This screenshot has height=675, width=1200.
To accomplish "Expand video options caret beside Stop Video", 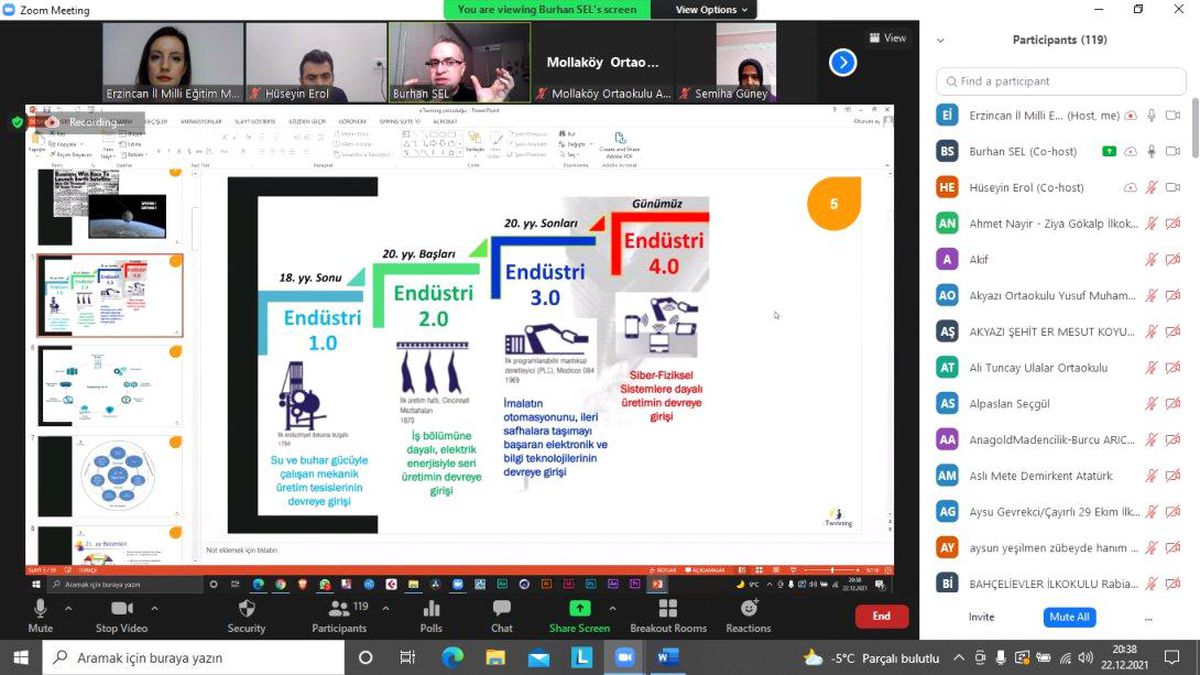I will (x=154, y=607).
